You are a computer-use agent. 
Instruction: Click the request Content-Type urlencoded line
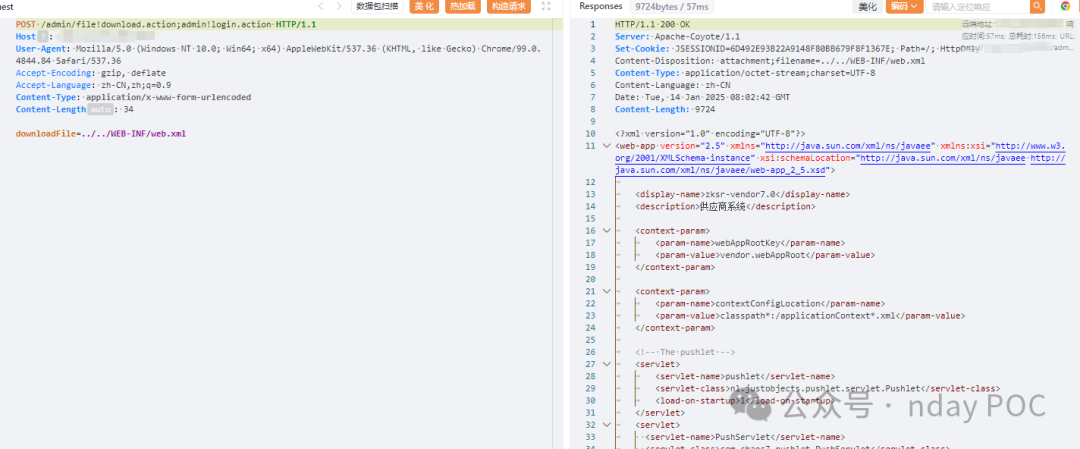click(133, 97)
